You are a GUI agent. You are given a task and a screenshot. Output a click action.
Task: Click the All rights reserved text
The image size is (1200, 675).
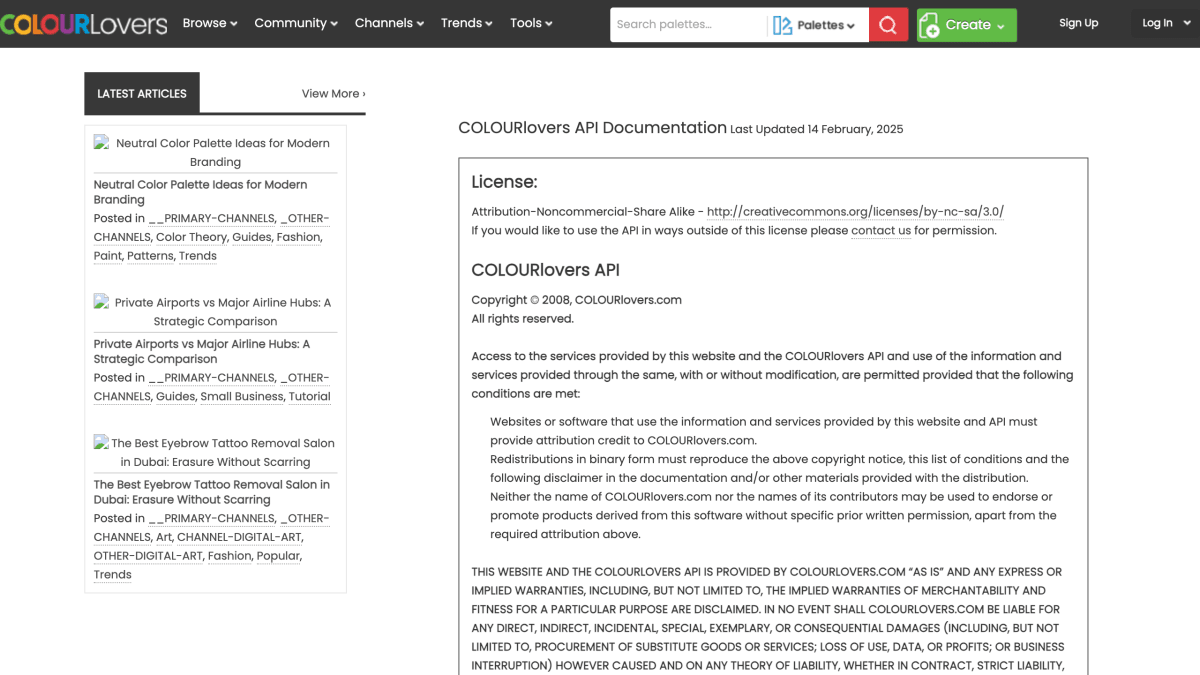pos(523,319)
